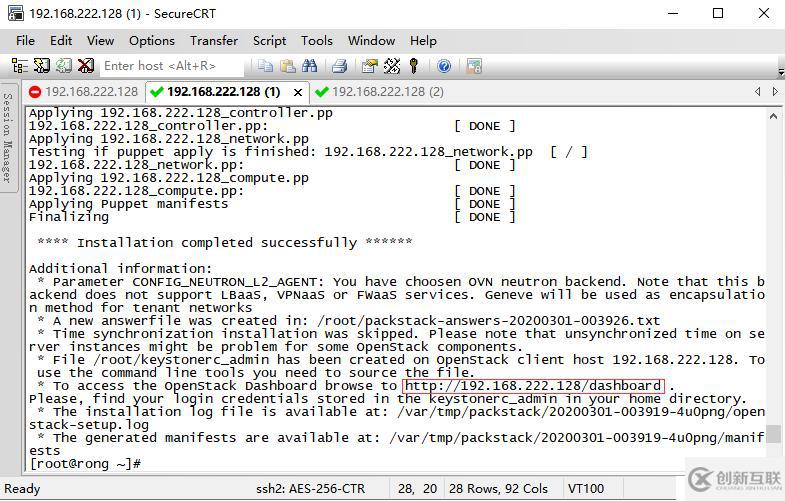Open the View menu

100,41
